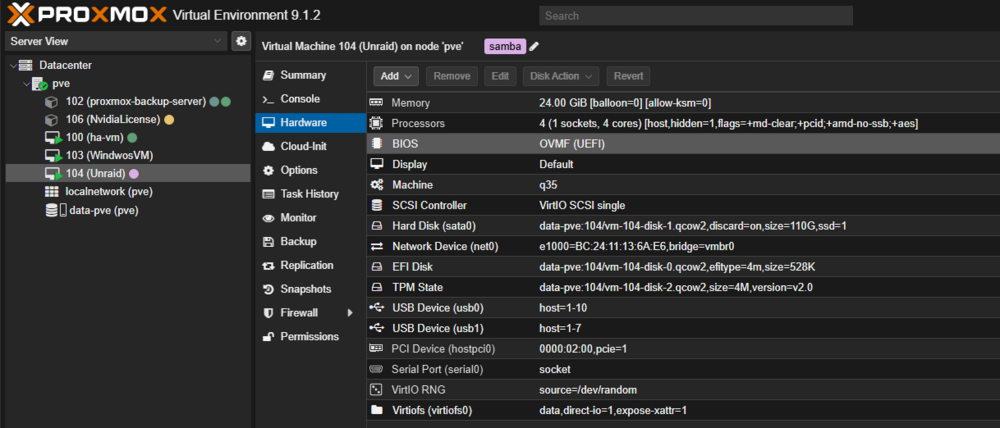Open the Add hardware dropdown
The image size is (1000, 428).
395,76
